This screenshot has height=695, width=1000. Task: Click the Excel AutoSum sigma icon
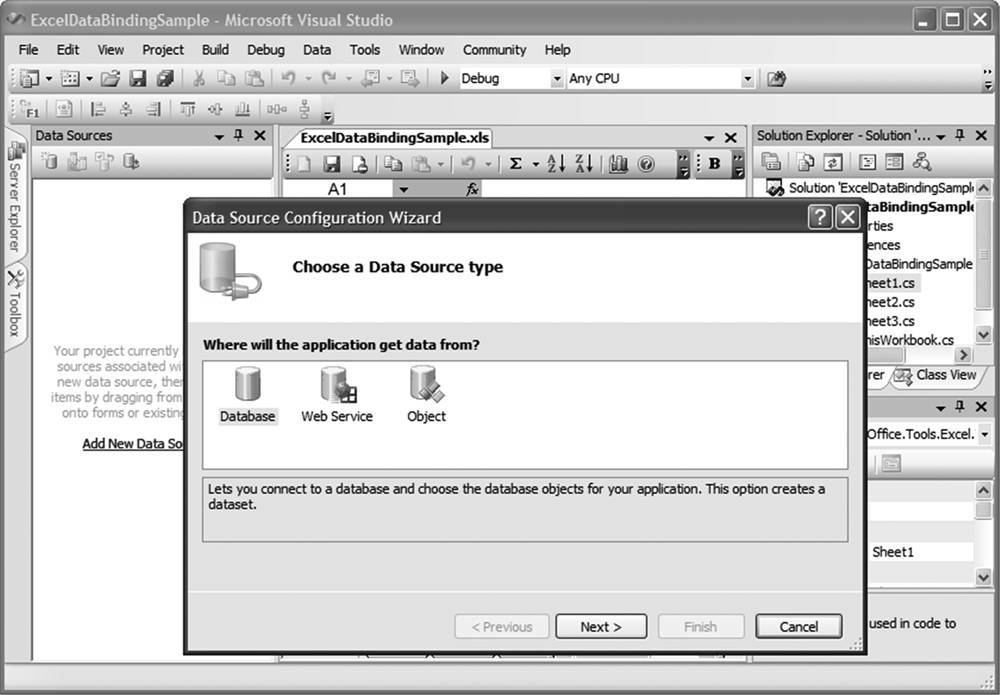click(515, 165)
